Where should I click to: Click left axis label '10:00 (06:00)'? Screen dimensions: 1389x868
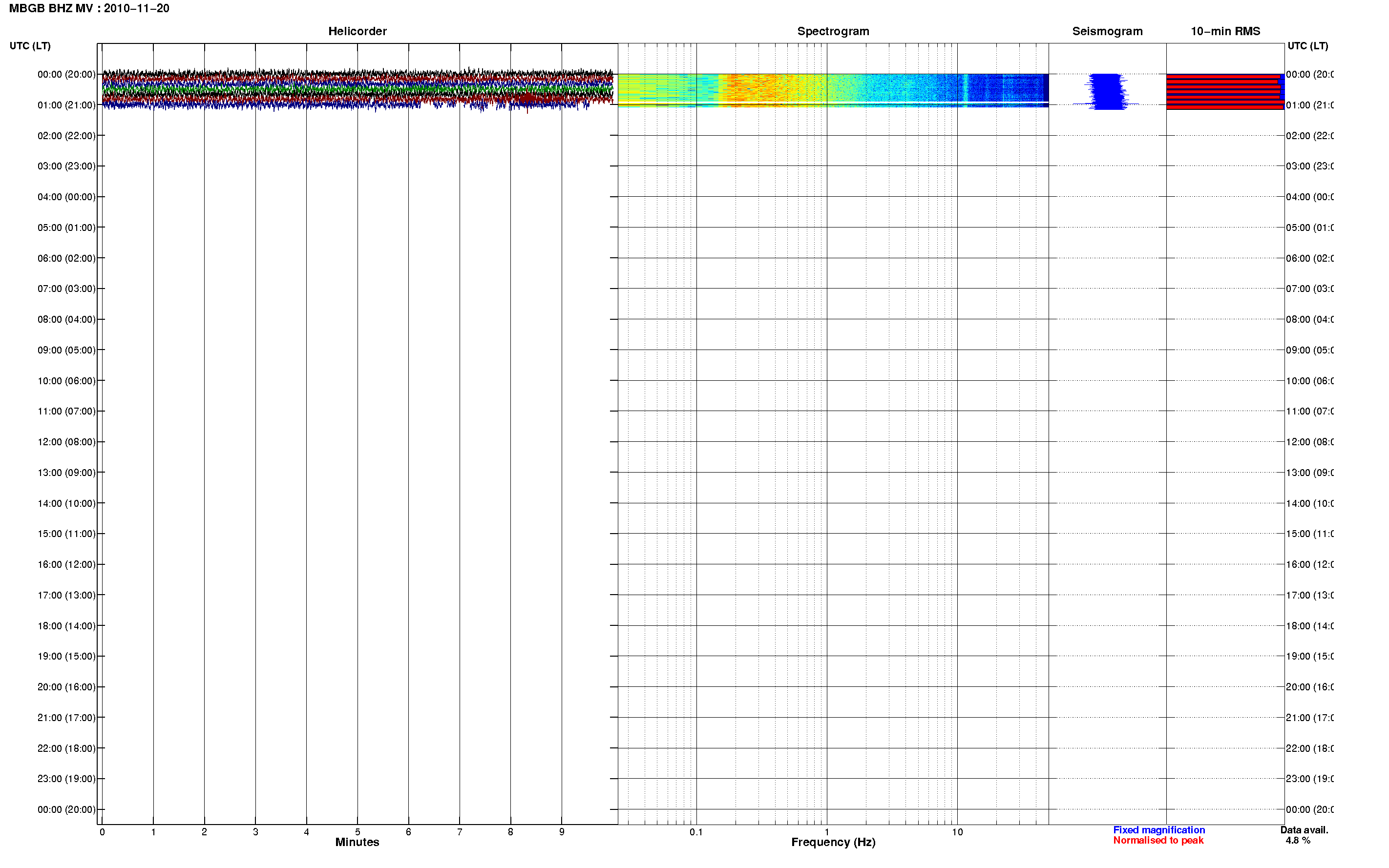tap(66, 381)
